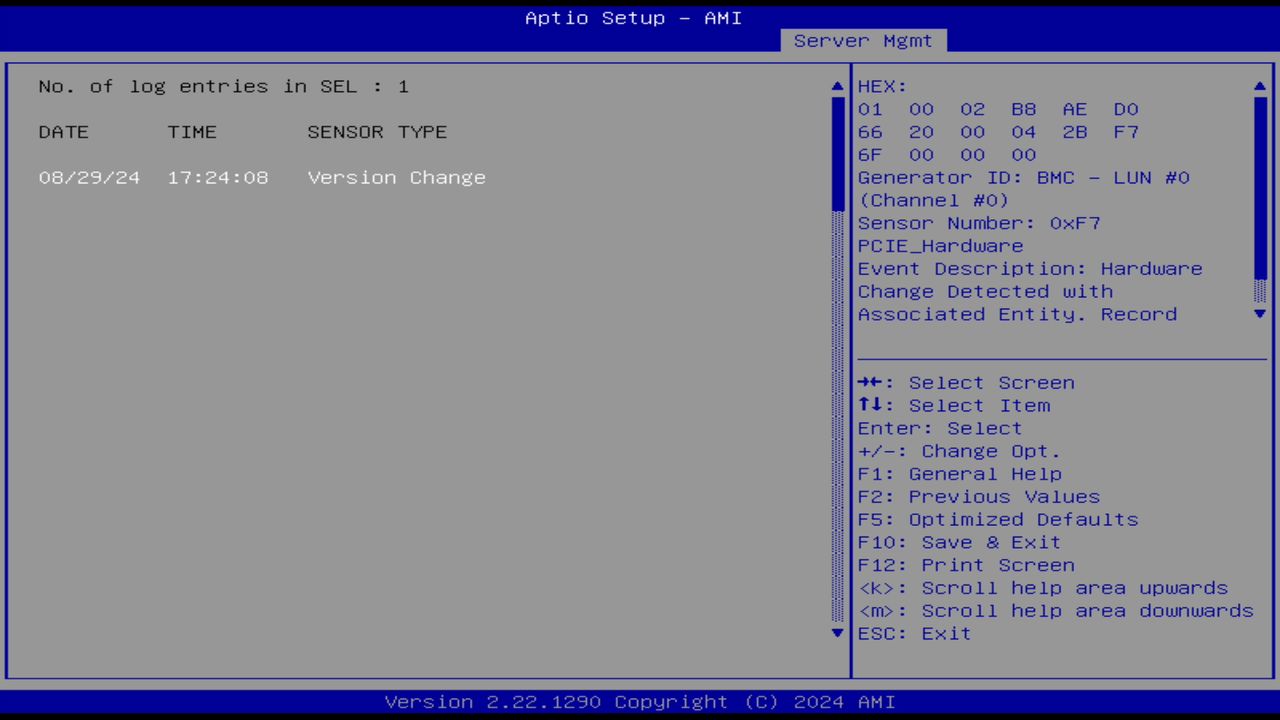Image resolution: width=1280 pixels, height=720 pixels.
Task: Click the main list scroll-down arrow
Action: [838, 633]
